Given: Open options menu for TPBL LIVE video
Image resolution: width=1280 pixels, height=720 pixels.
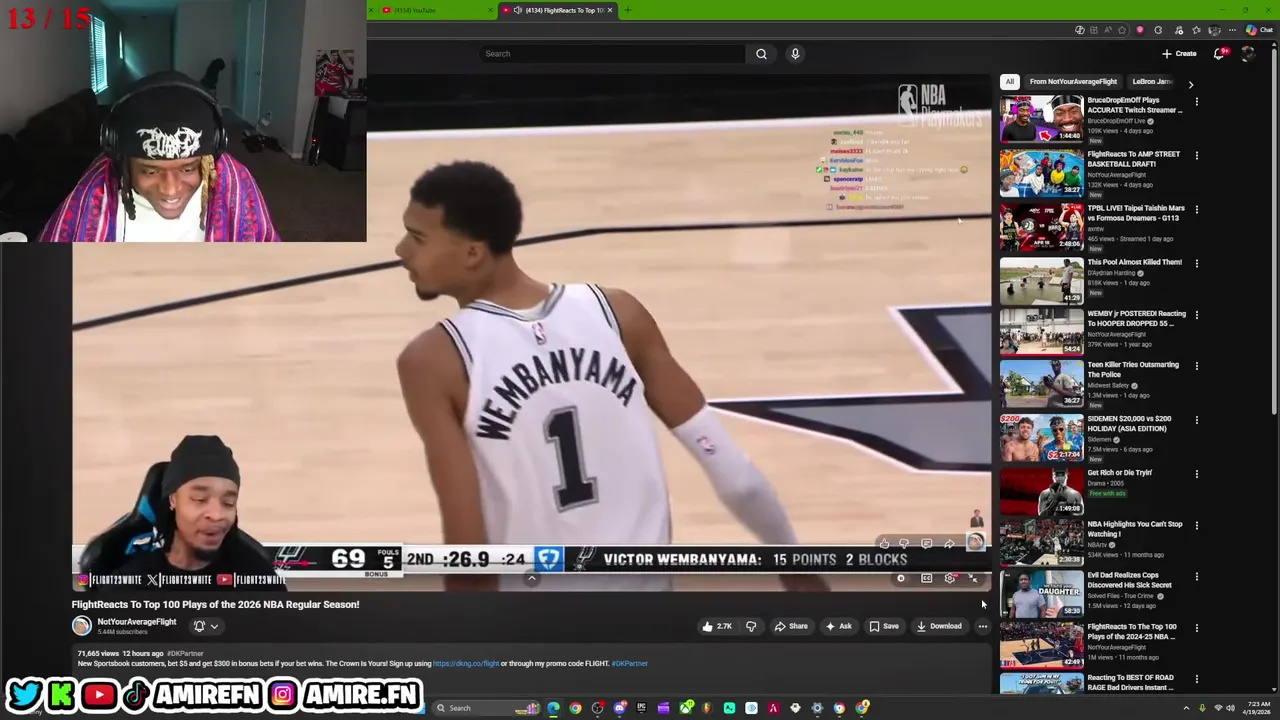Looking at the screenshot, I should 1196,209.
